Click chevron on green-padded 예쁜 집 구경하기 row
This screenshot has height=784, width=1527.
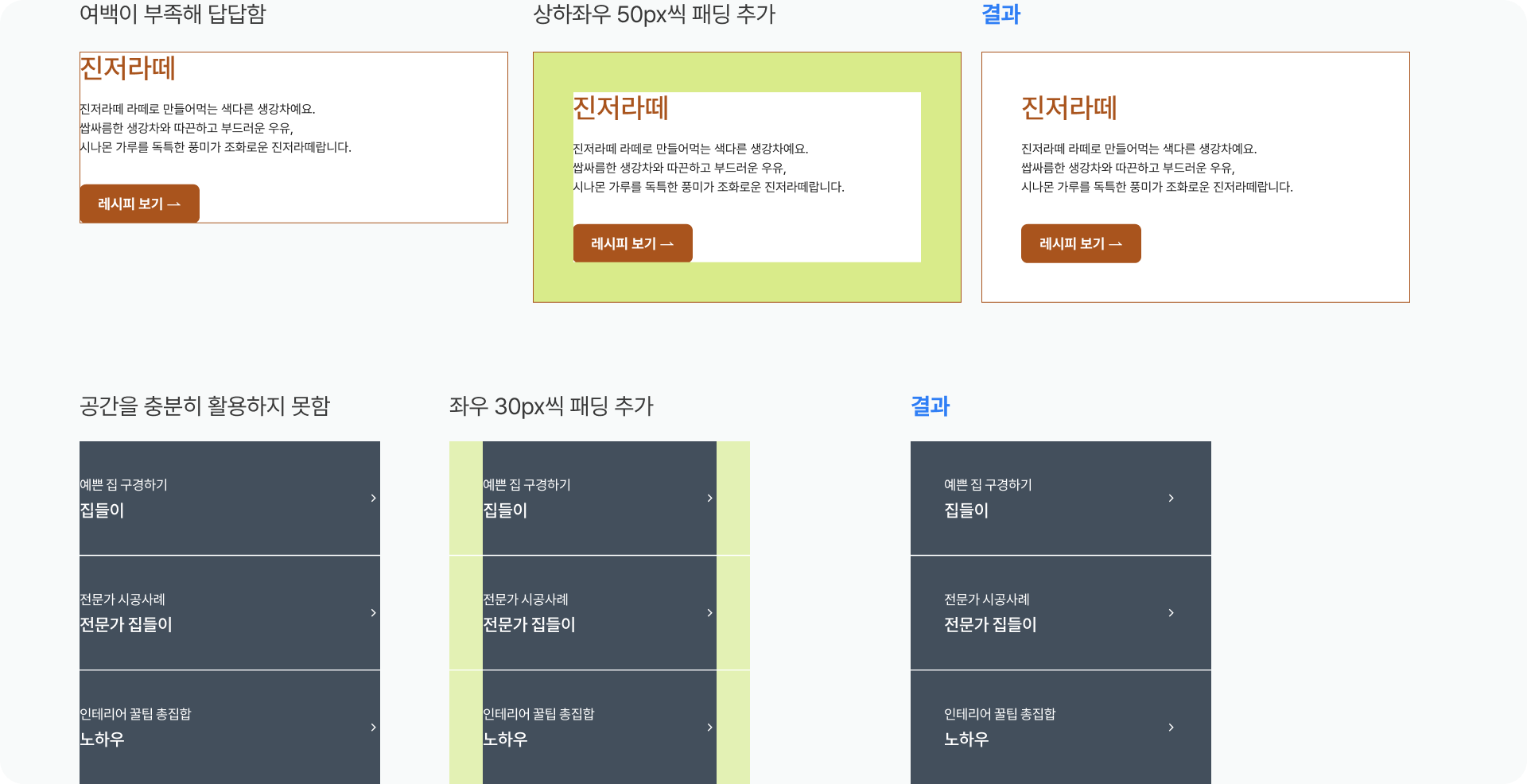pyautogui.click(x=709, y=498)
